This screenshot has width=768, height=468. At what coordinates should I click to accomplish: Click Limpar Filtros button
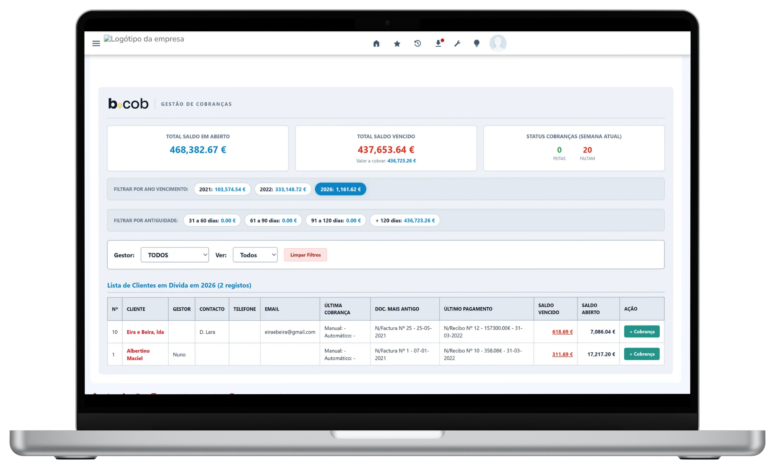pos(306,255)
